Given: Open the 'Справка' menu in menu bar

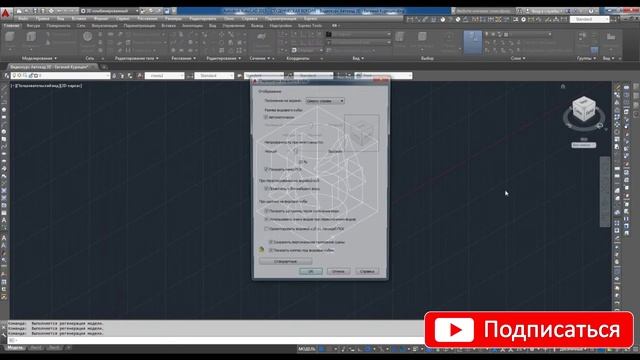Looking at the screenshot, I should (x=249, y=19).
